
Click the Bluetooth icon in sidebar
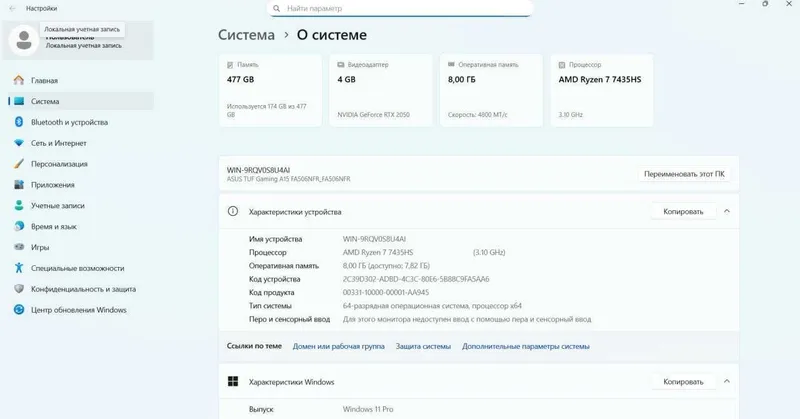point(19,122)
